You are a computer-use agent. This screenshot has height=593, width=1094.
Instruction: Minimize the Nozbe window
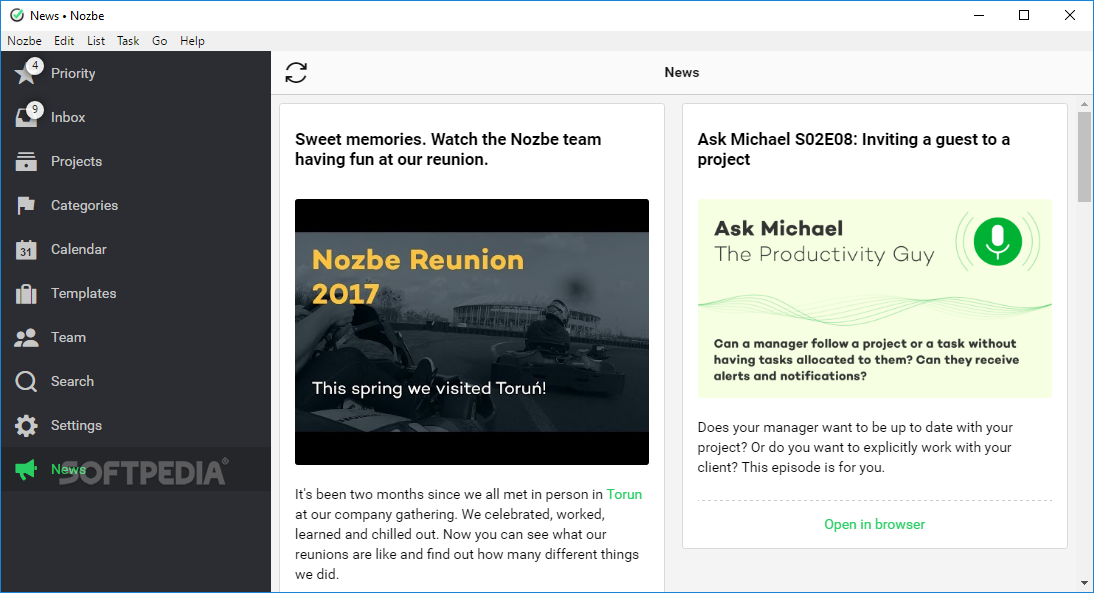pyautogui.click(x=979, y=15)
